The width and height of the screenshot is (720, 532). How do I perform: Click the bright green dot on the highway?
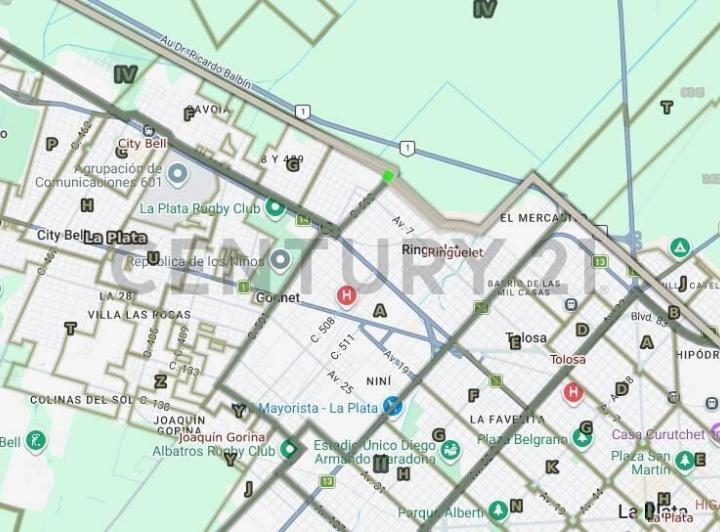[x=388, y=176]
